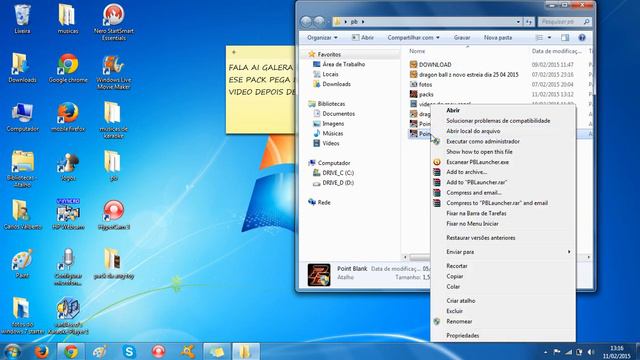The height and width of the screenshot is (360, 640).
Task: Select Rede in the navigation pane
Action: click(320, 202)
